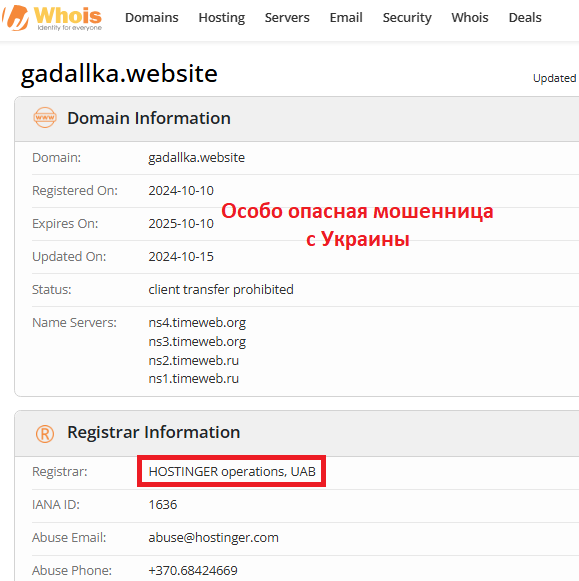
Task: Click the Status label
Action: [x=51, y=289]
